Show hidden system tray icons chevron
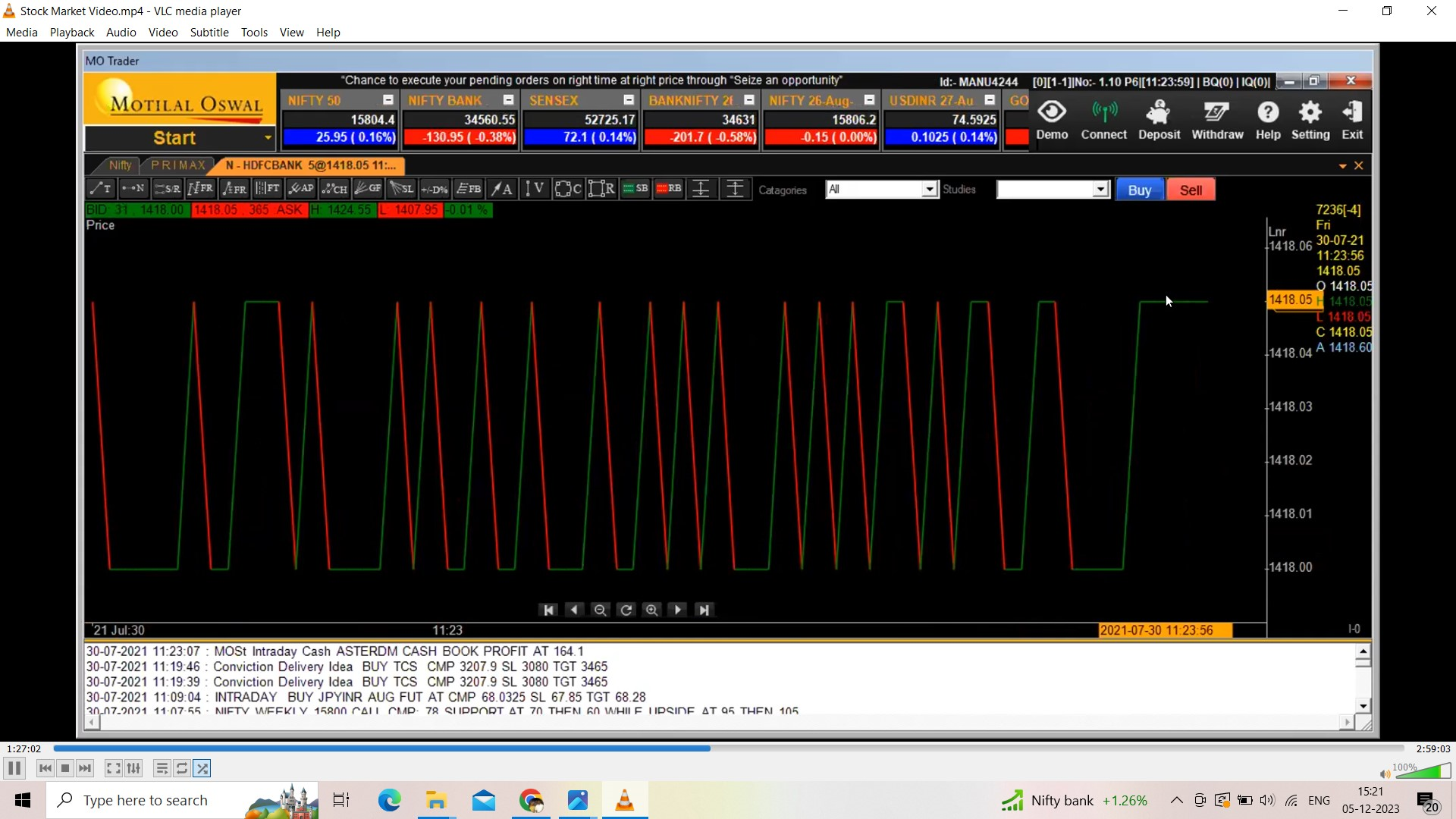The image size is (1456, 819). click(x=1176, y=800)
